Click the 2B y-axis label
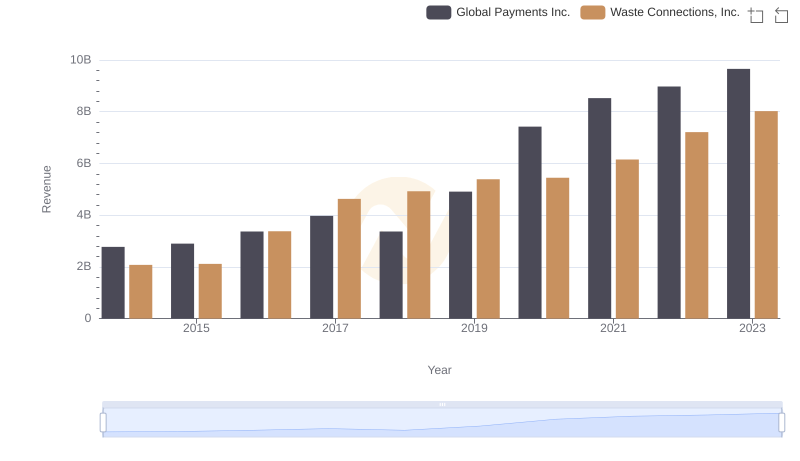 (84, 266)
